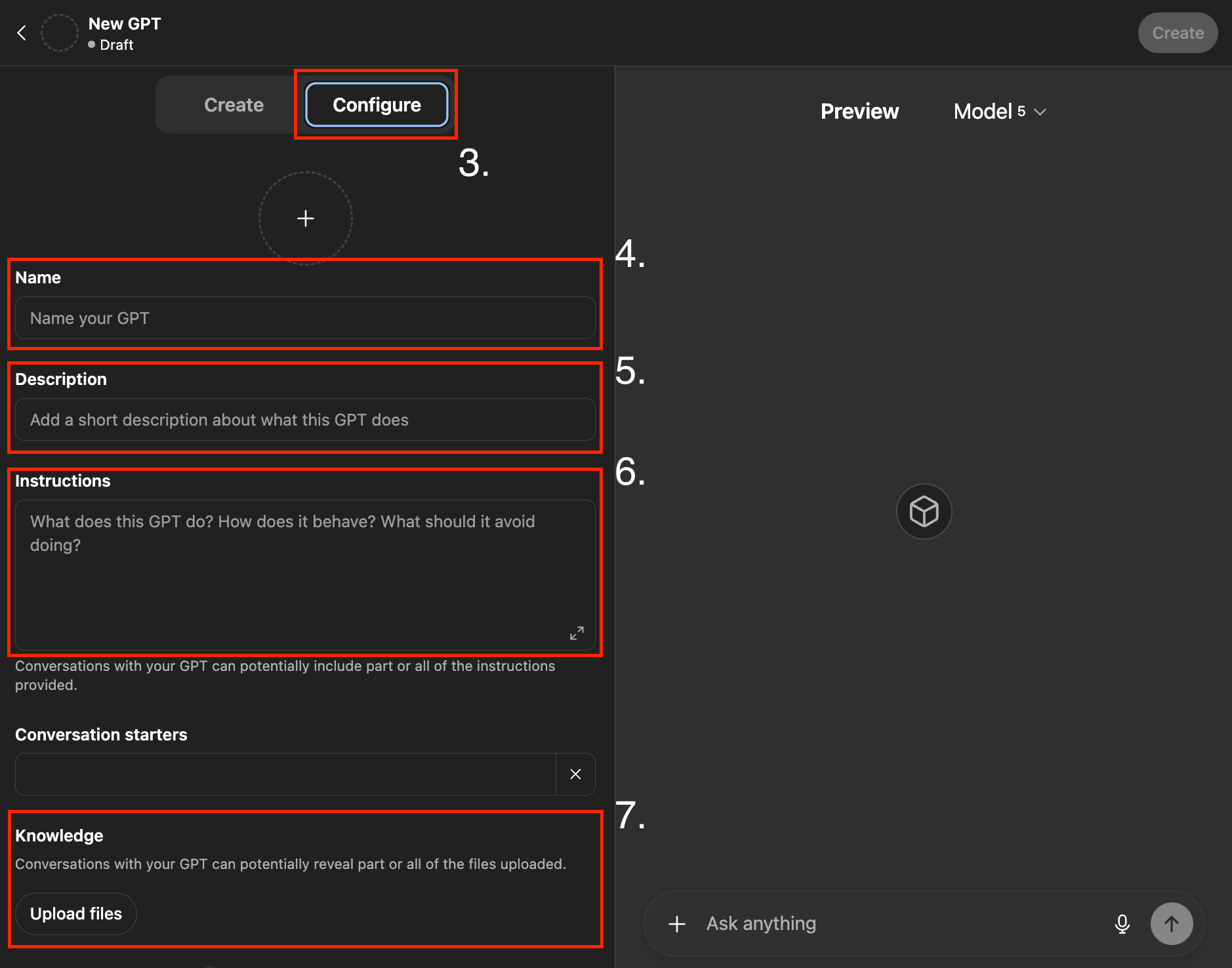Select the Configure tab
The width and height of the screenshot is (1232, 968).
tap(377, 105)
